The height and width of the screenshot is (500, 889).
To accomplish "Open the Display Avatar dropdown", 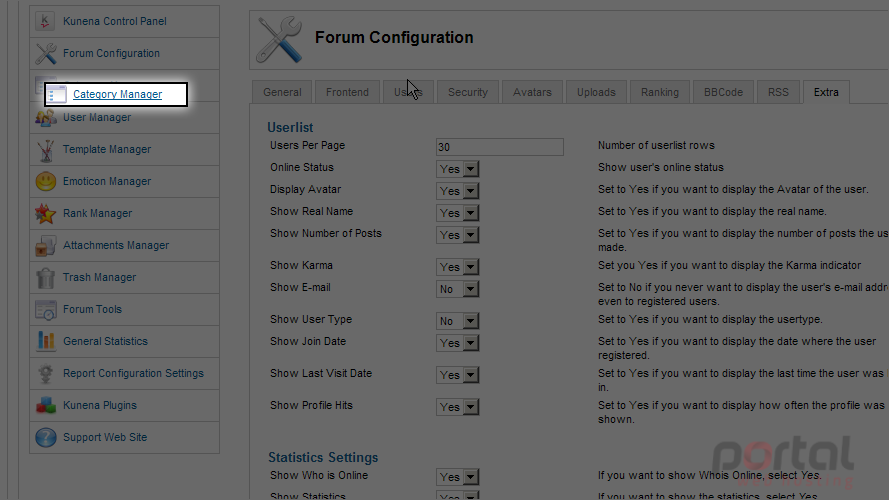I will click(458, 191).
